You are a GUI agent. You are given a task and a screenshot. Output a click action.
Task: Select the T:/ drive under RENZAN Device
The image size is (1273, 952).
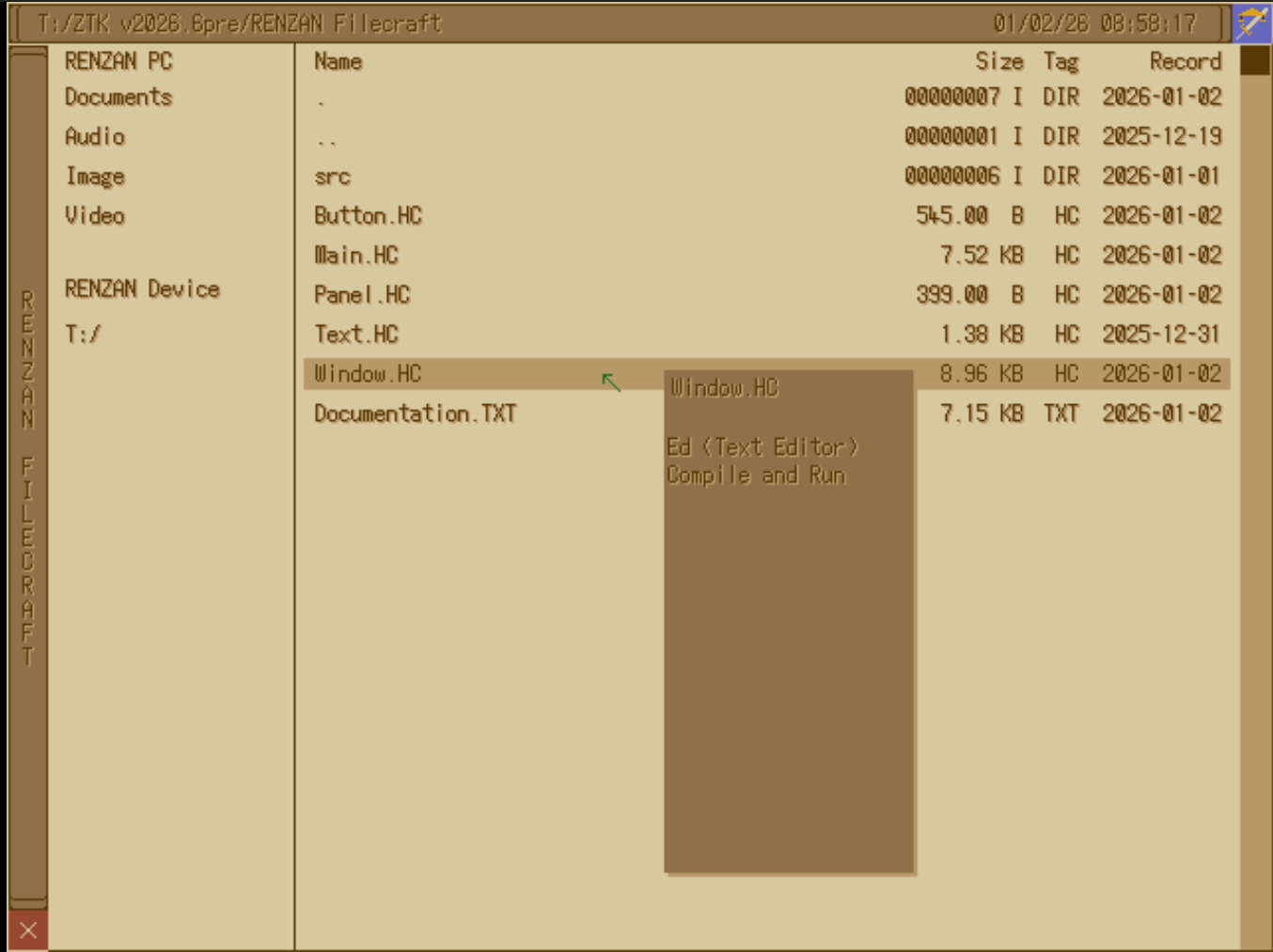83,334
